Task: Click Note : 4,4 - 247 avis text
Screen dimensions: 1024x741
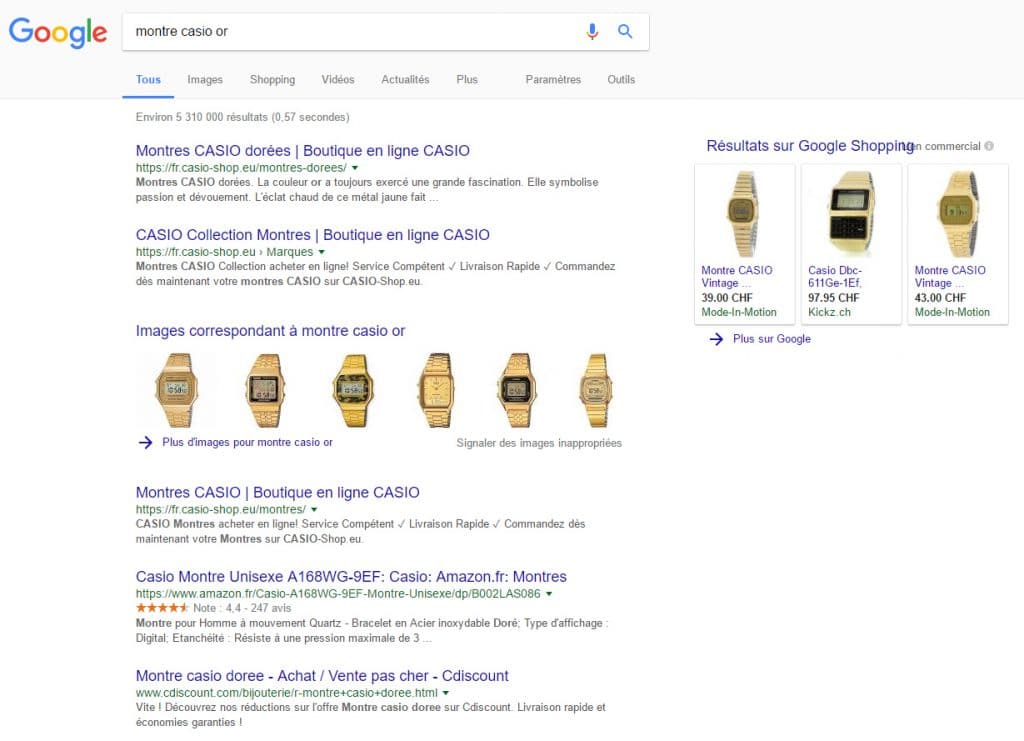Action: coord(242,608)
